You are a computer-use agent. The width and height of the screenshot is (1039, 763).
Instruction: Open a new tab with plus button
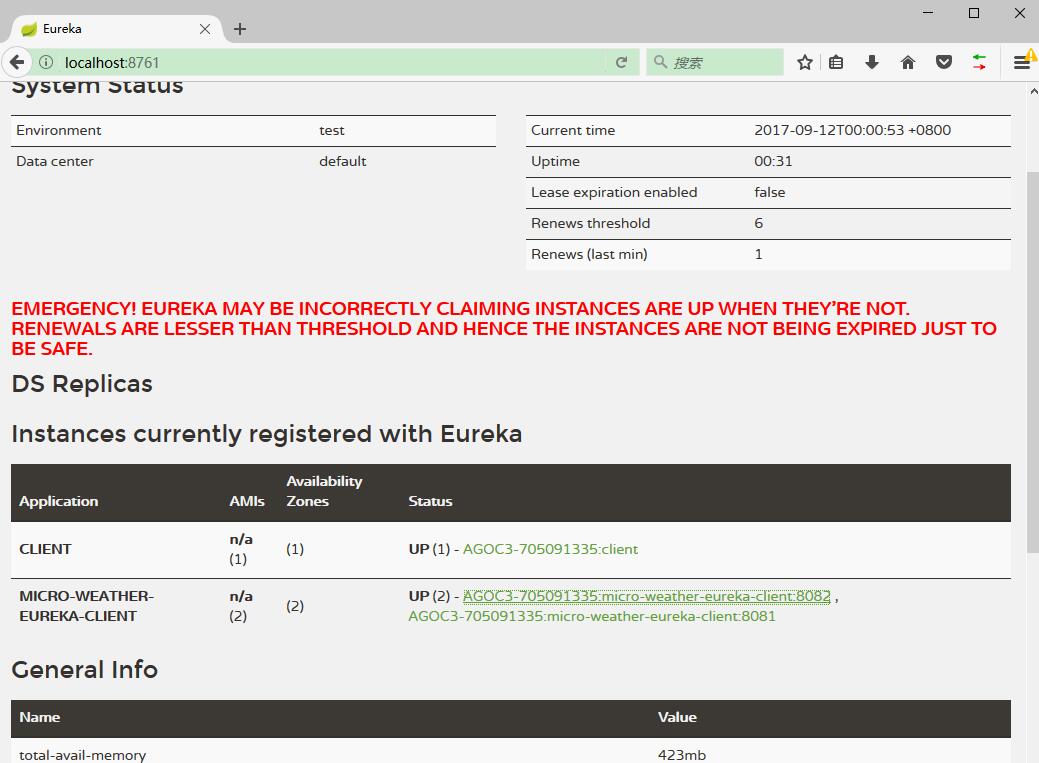point(240,29)
